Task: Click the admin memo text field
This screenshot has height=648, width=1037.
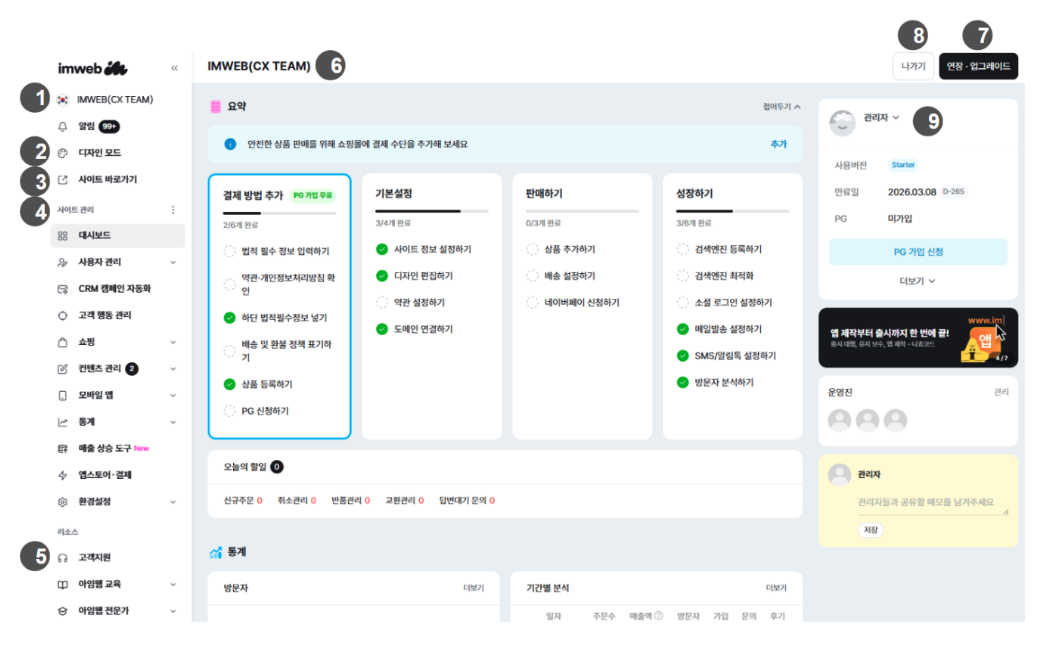Action: tap(933, 505)
